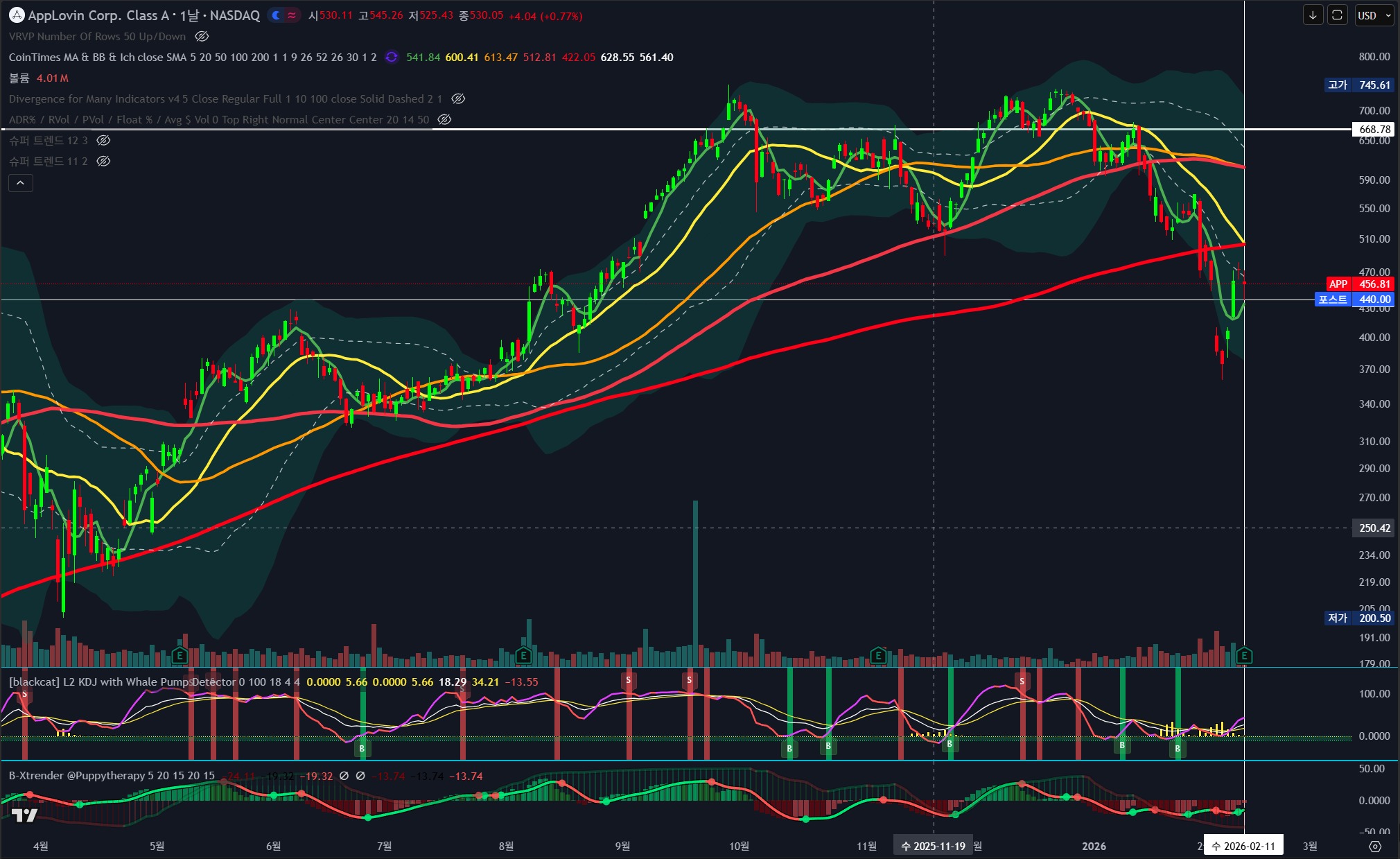This screenshot has height=859, width=1400.
Task: Click the rightmost earnings E marker
Action: 1244,655
